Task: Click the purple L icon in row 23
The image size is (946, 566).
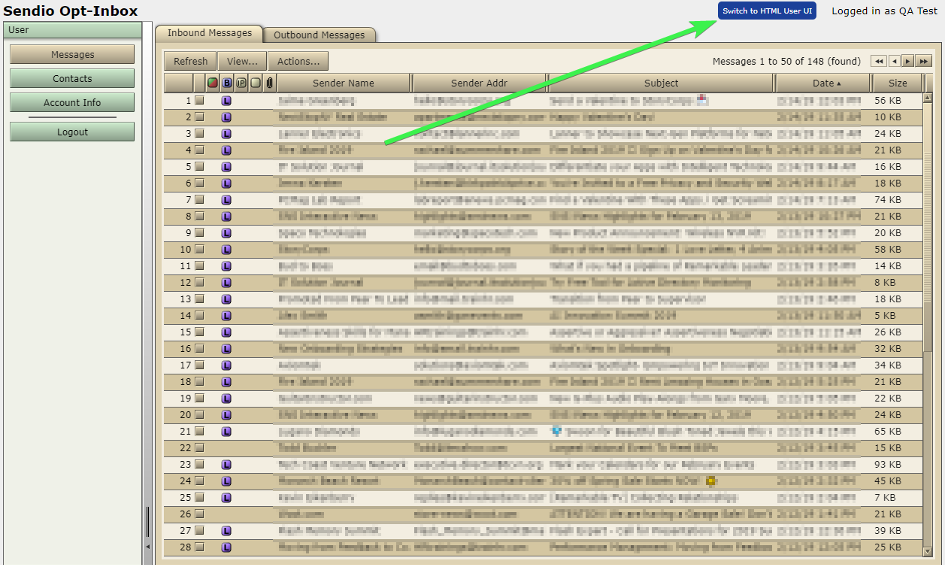Action: [x=226, y=465]
